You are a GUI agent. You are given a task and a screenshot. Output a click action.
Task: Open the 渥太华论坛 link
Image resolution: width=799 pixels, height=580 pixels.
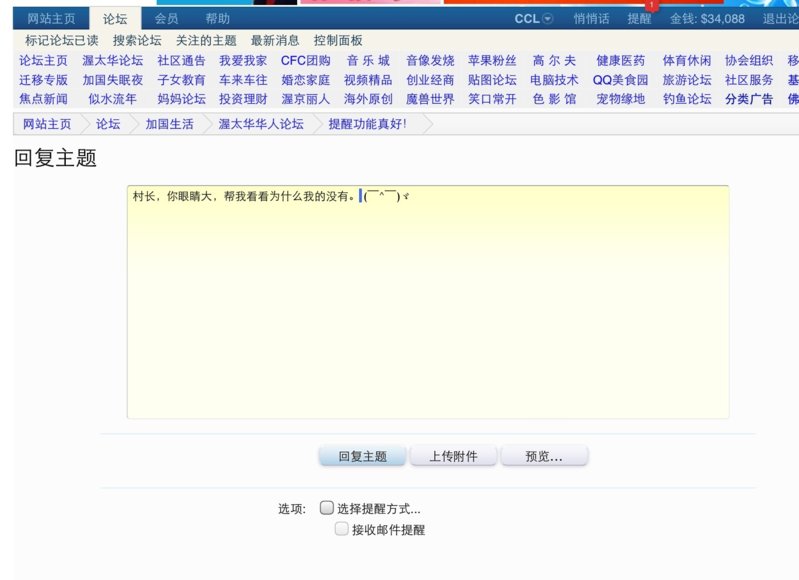pos(113,61)
